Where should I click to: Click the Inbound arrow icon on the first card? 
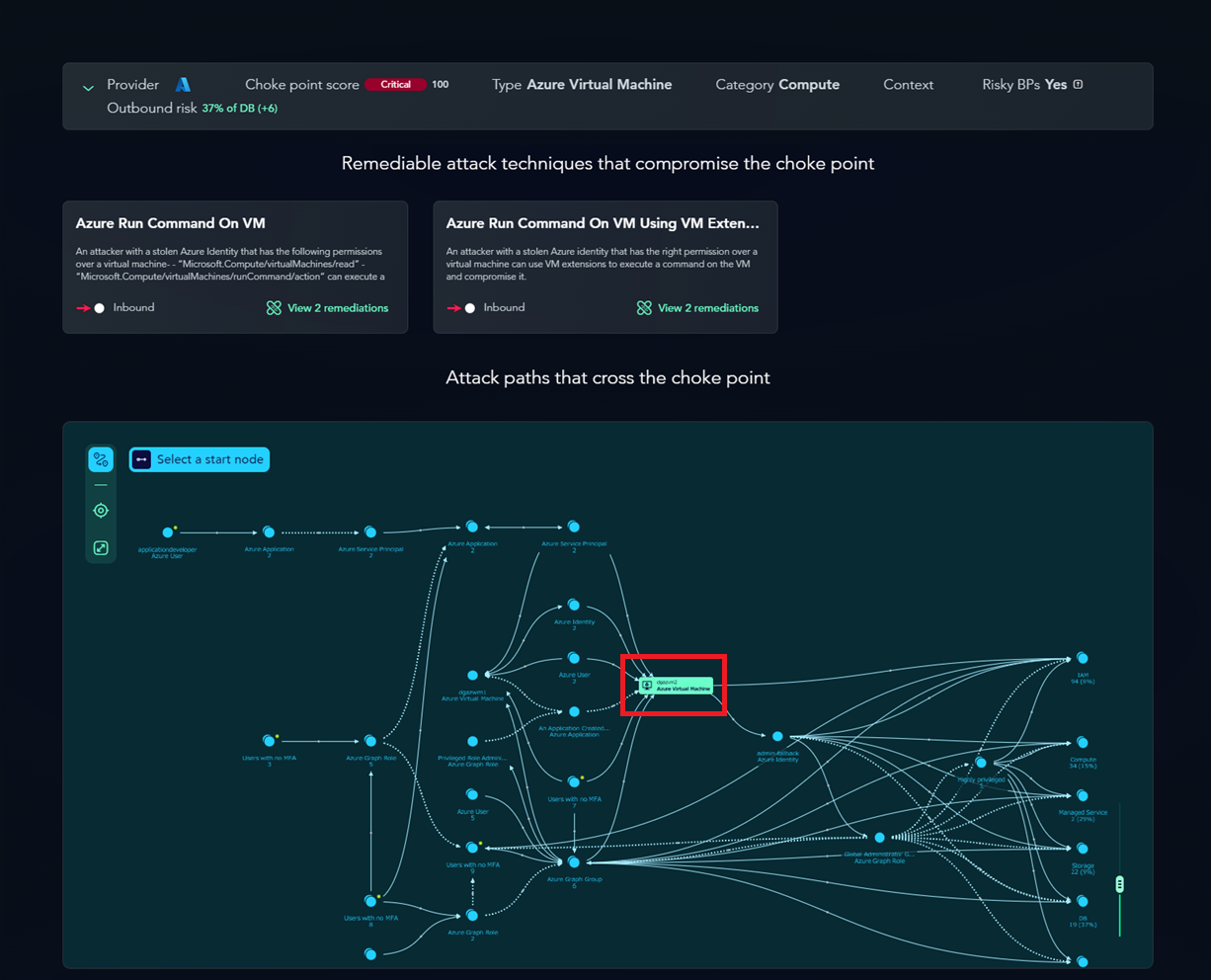click(91, 308)
